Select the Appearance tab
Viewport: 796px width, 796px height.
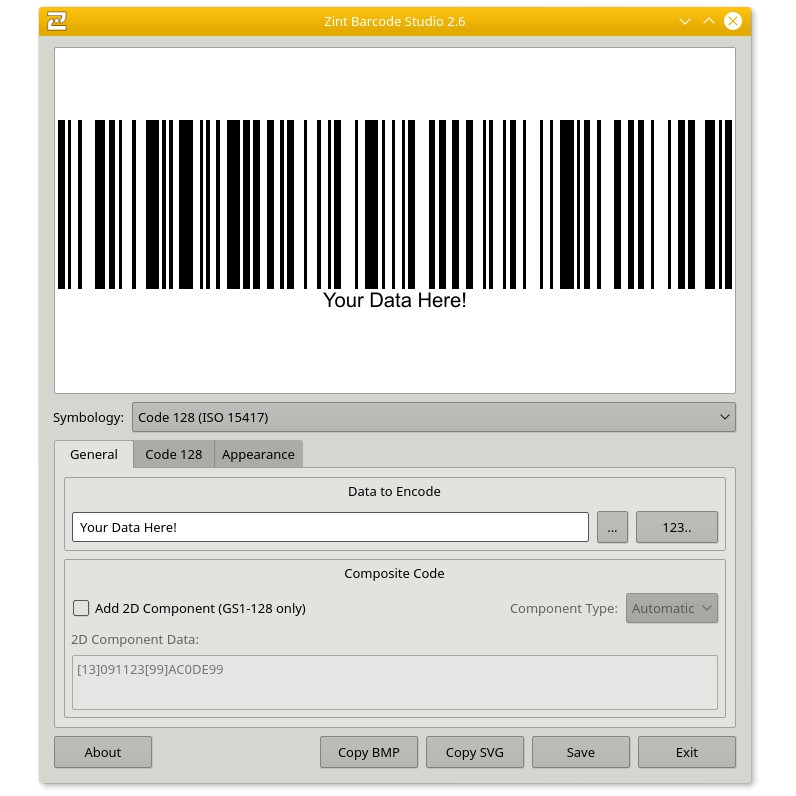click(258, 454)
